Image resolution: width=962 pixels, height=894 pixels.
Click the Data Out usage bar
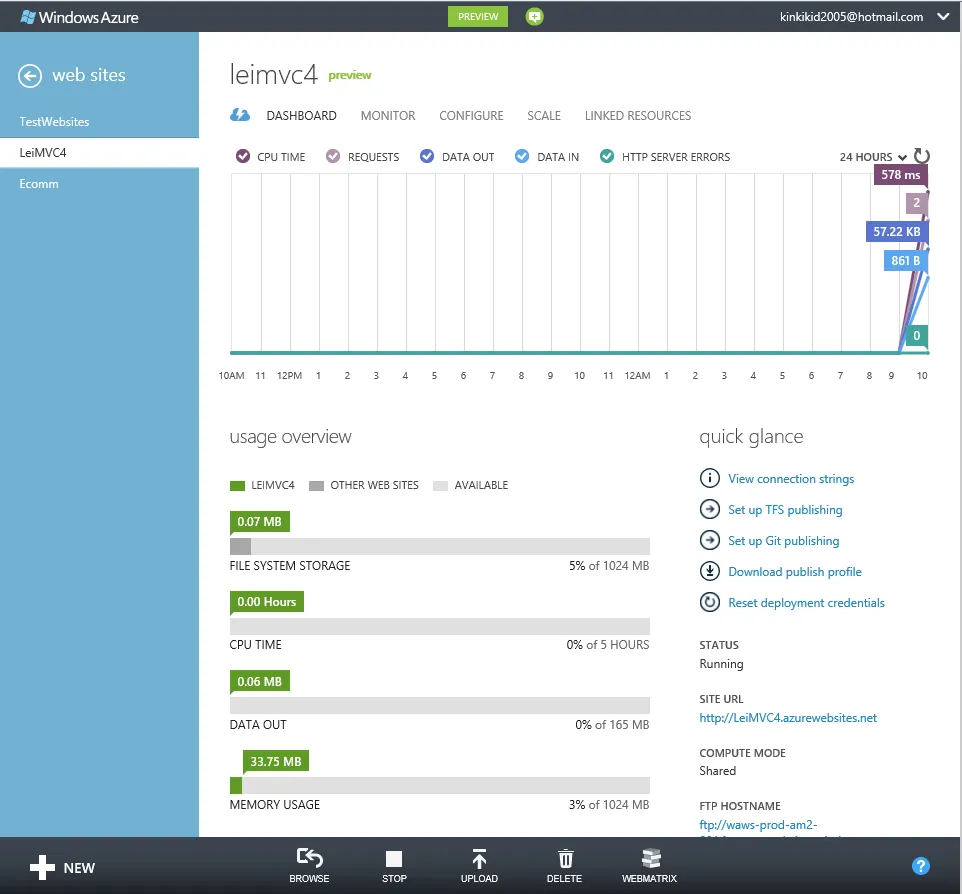coord(439,705)
